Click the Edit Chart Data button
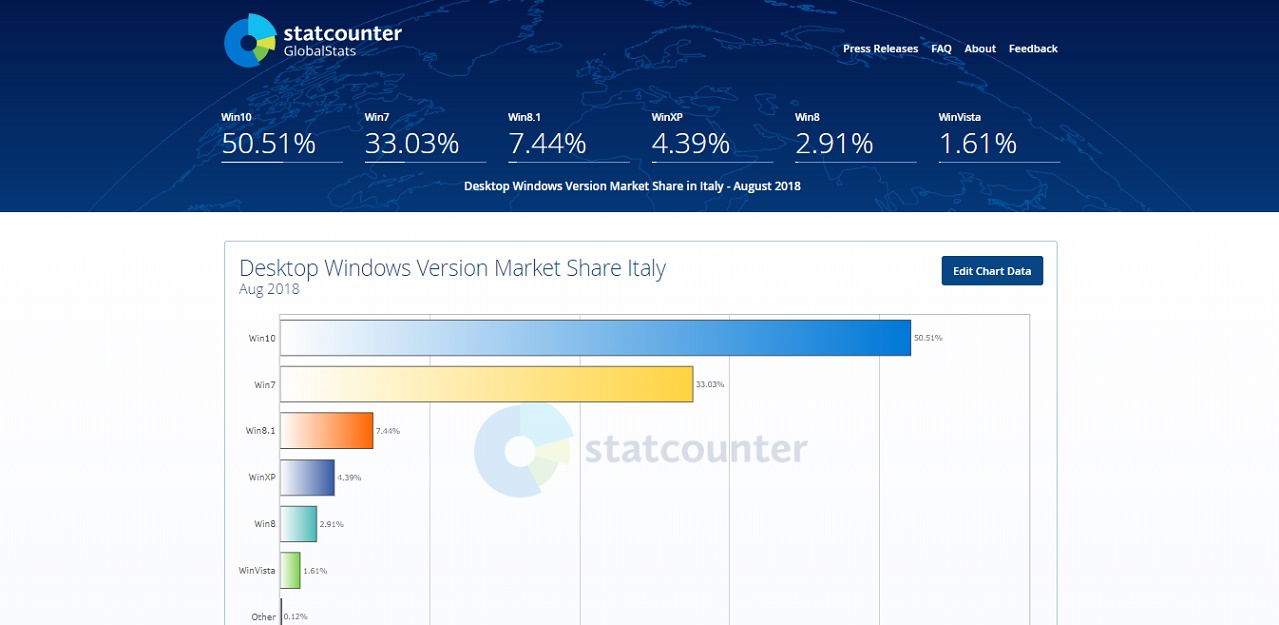Viewport: 1279px width, 625px height. [x=992, y=271]
